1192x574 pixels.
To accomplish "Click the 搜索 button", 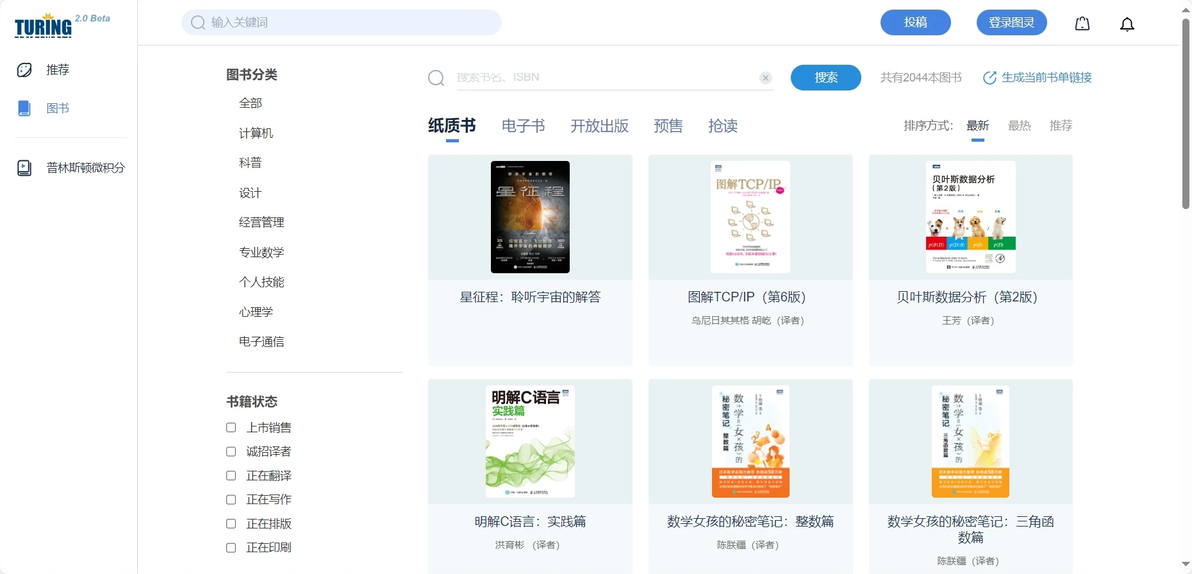I will (x=826, y=78).
